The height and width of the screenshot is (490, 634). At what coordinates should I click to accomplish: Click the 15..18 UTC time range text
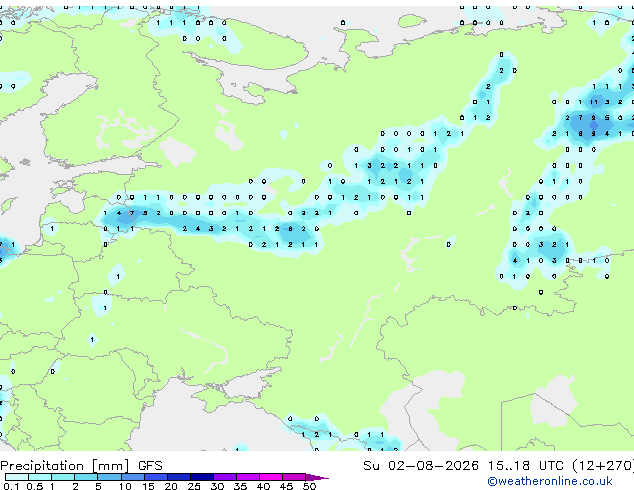pyautogui.click(x=525, y=466)
